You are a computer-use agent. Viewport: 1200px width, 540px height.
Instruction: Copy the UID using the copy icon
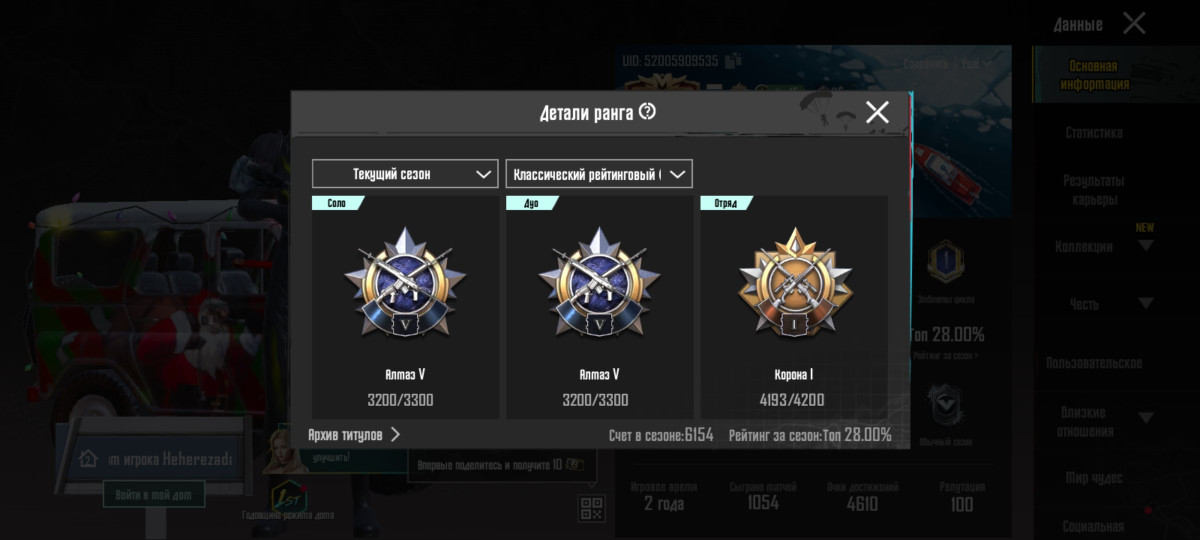coord(732,61)
